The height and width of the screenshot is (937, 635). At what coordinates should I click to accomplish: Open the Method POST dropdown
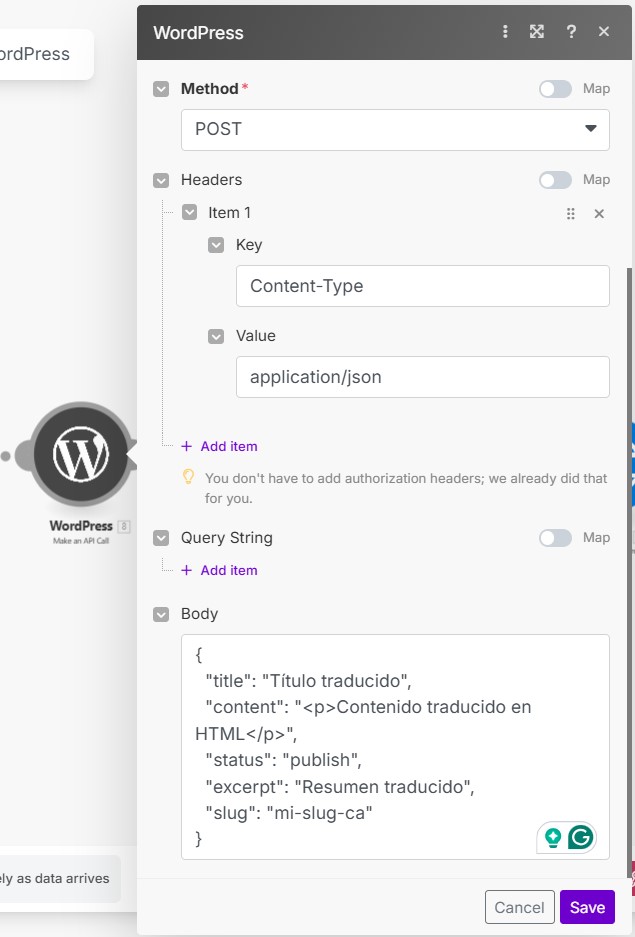(395, 130)
